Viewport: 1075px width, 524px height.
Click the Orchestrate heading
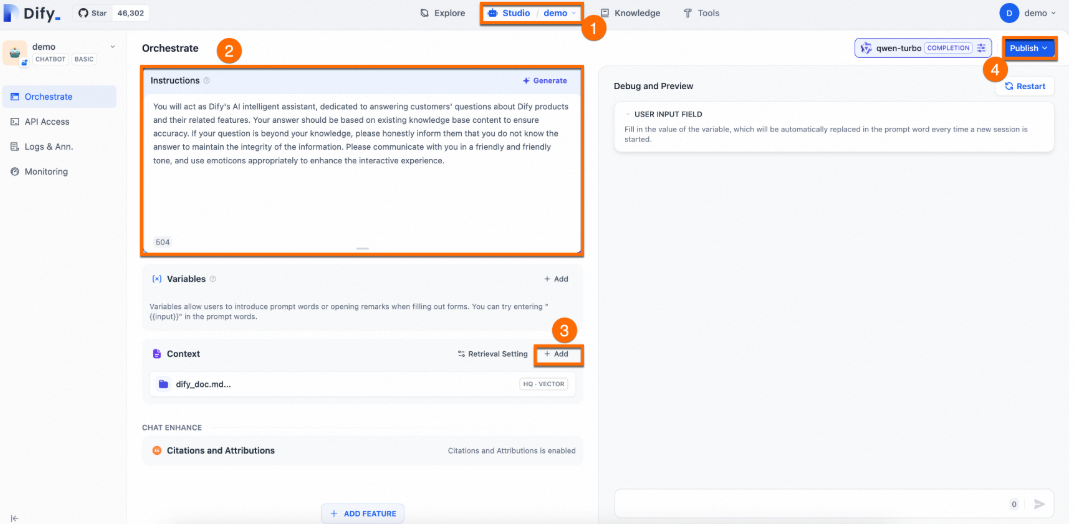170,48
